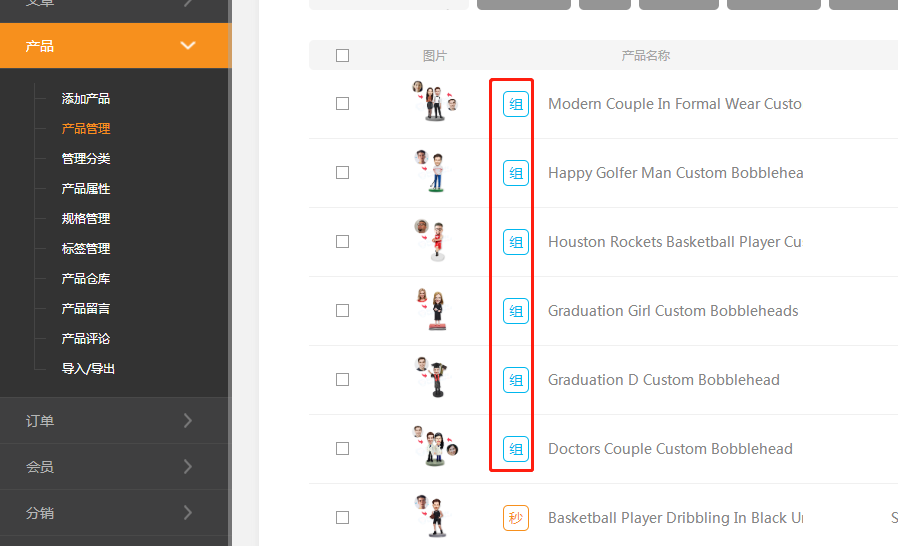Click the 组 badge beside Modern Couple product
This screenshot has height=546, width=898.
click(x=515, y=104)
